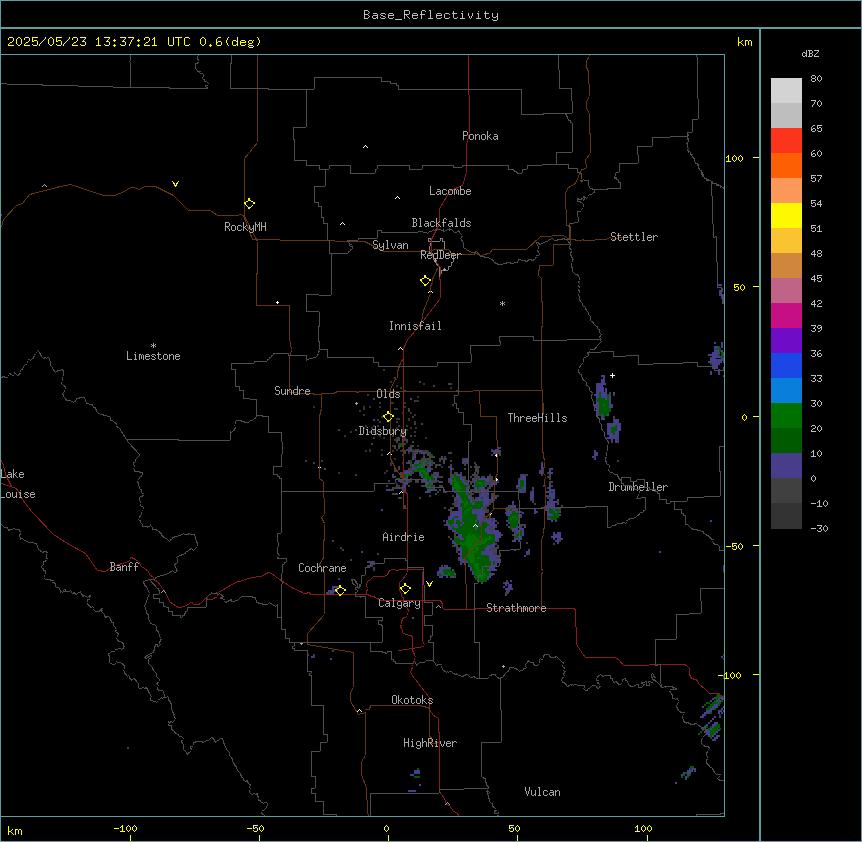Click the RedDeer city label
The width and height of the screenshot is (862, 842).
[x=440, y=255]
